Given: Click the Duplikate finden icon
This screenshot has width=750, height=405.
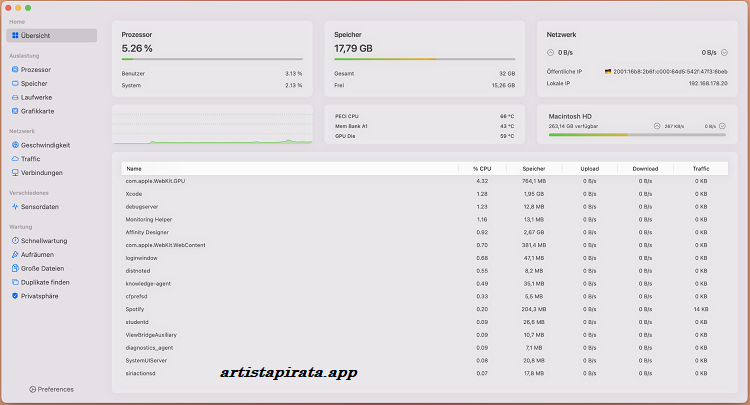Looking at the screenshot, I should tap(15, 282).
